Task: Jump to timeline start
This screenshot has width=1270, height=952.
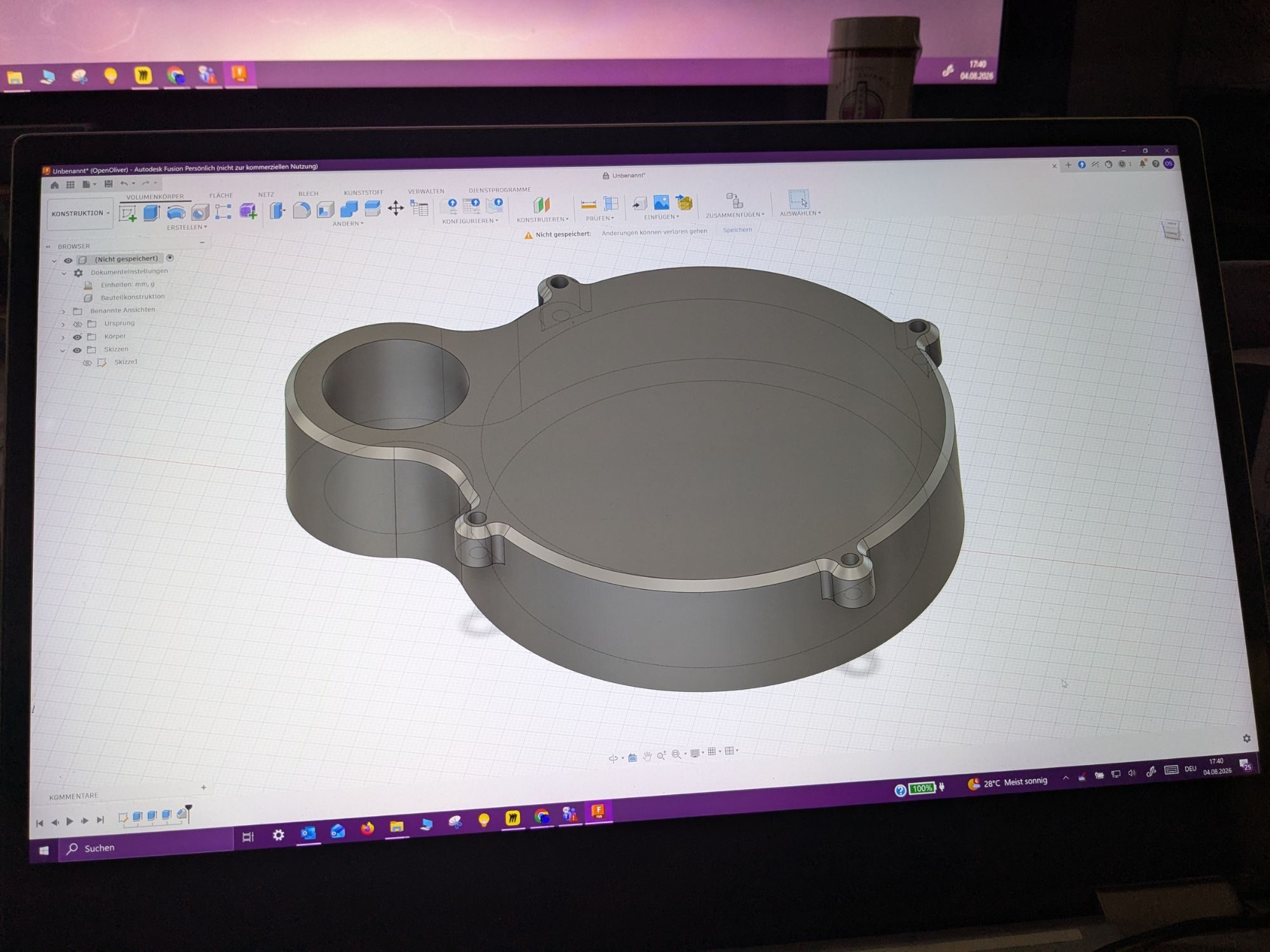Action: (39, 823)
